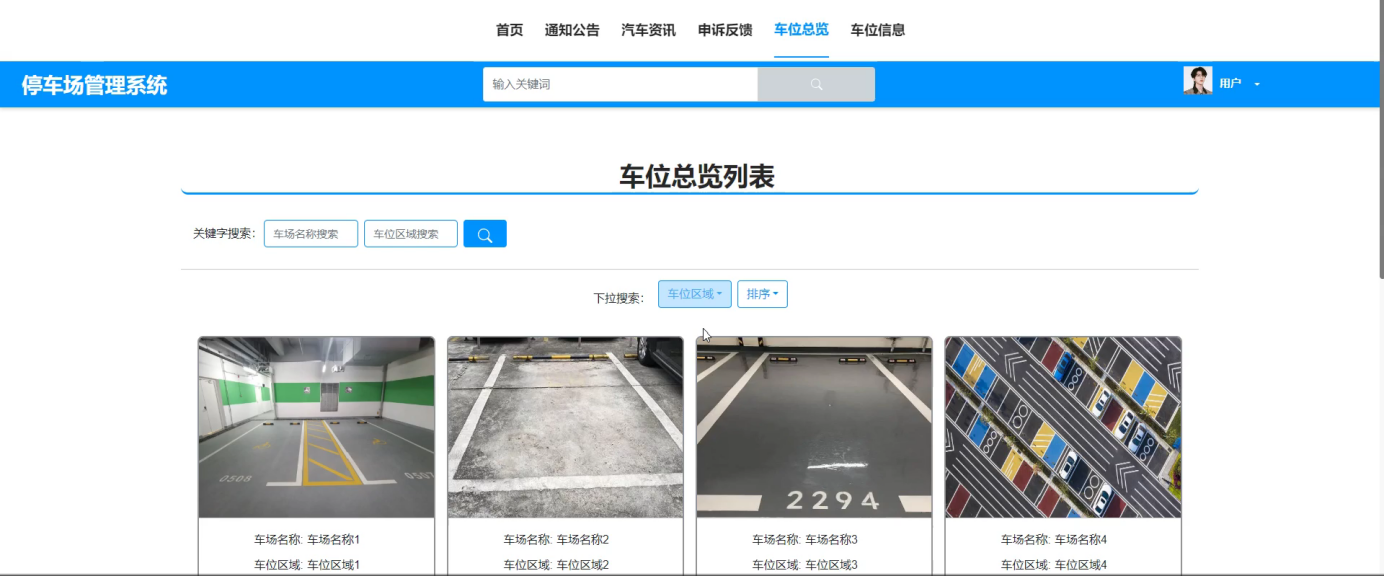The image size is (1384, 576).
Task: Click the text 车位区域1
Action: tap(333, 565)
